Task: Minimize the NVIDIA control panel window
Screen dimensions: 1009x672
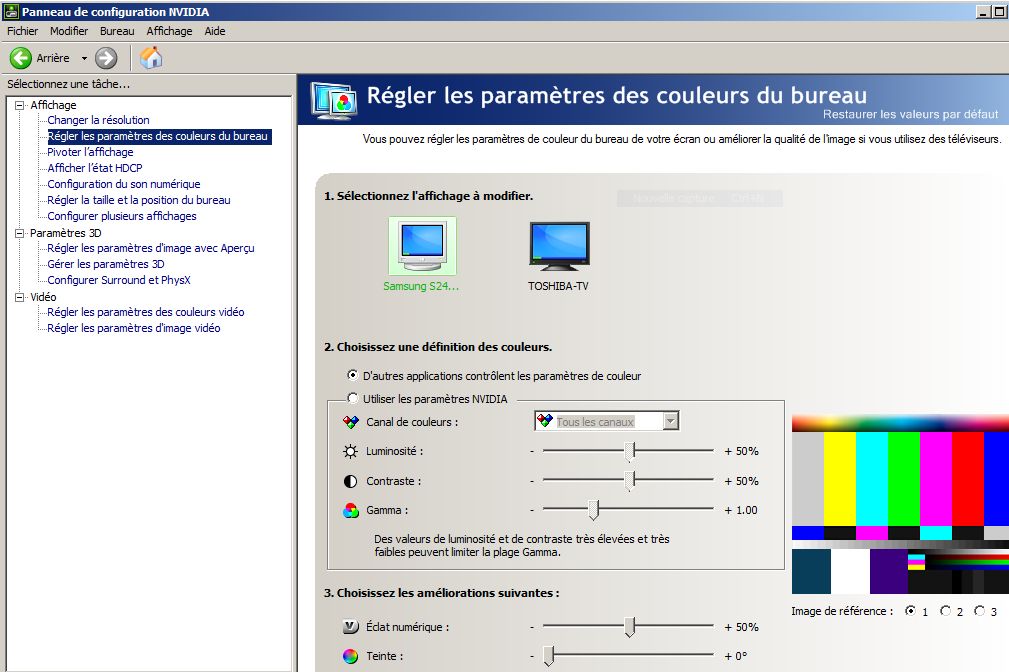Action: (x=983, y=12)
